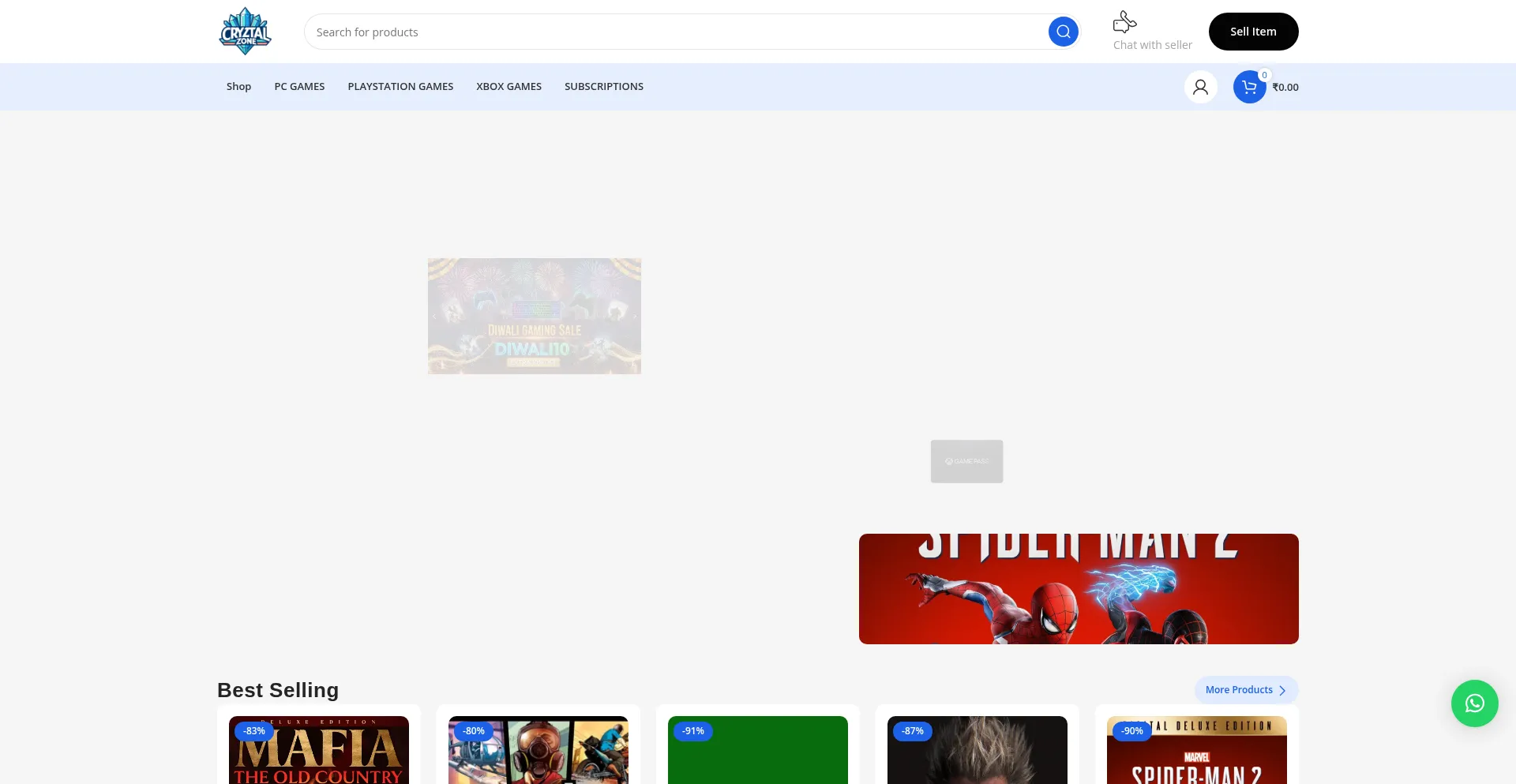
Task: Click the More Products link
Action: click(x=1238, y=690)
